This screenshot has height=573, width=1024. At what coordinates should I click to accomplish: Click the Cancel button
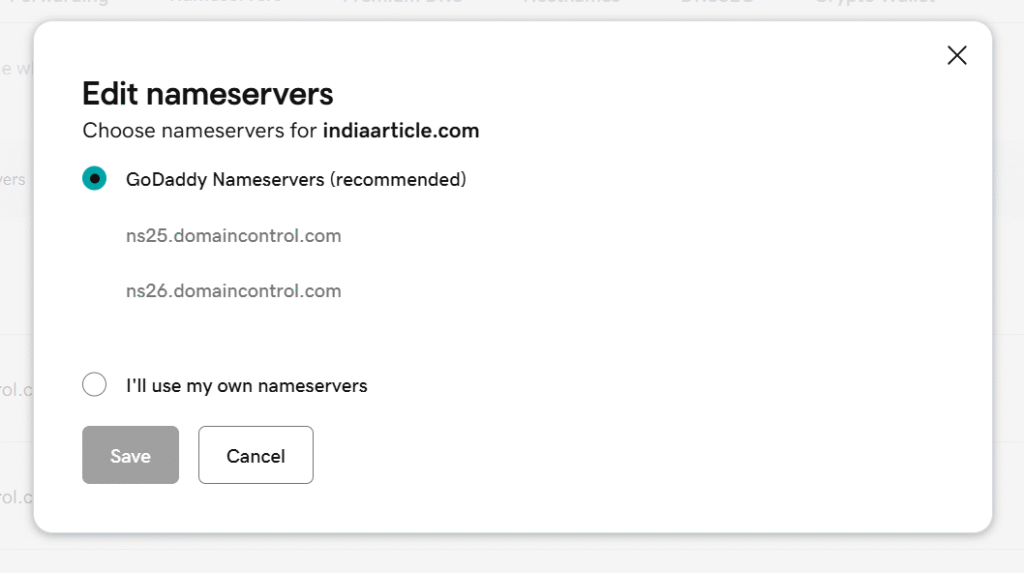(x=256, y=456)
